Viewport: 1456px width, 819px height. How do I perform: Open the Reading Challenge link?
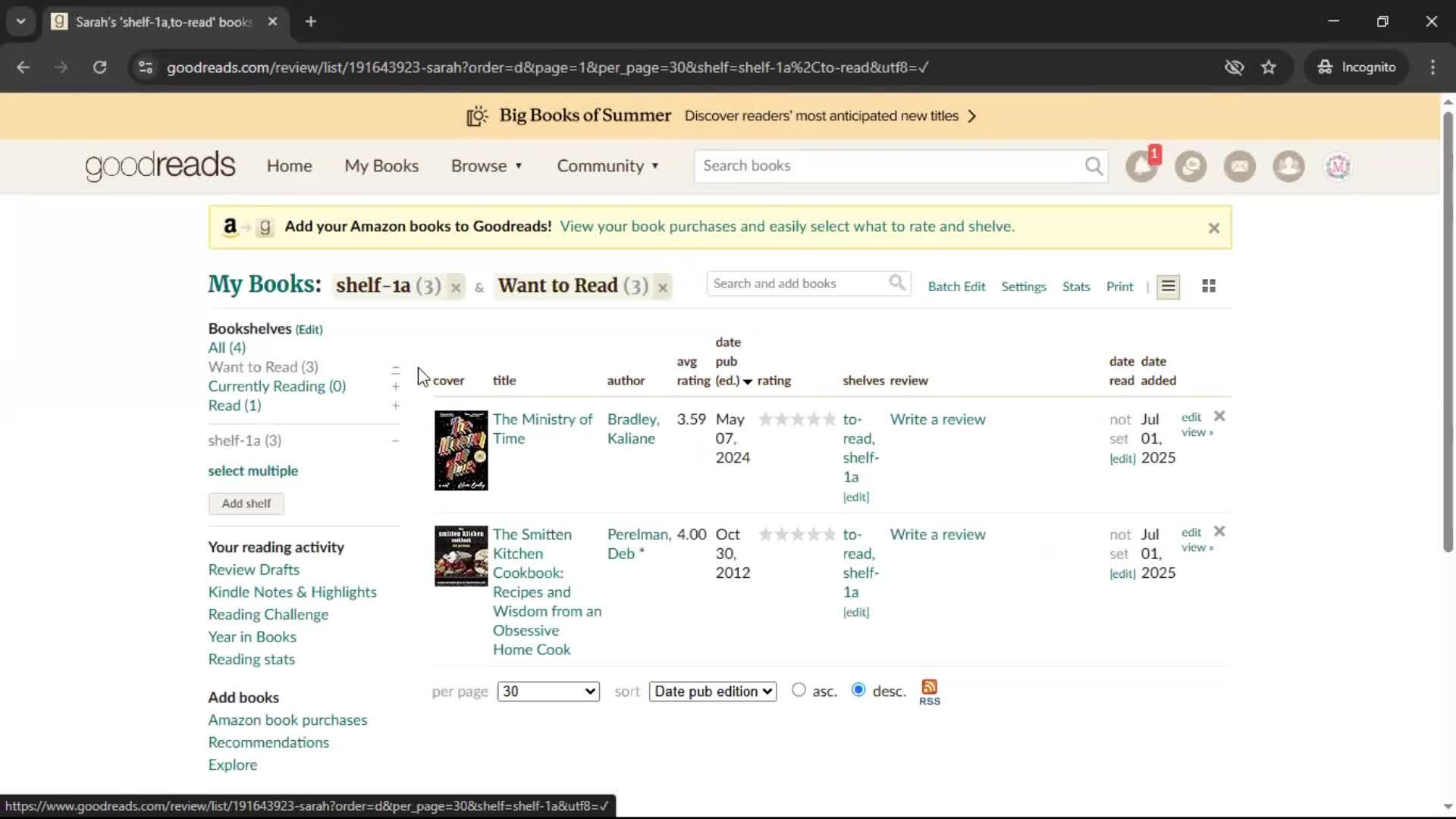tap(268, 614)
